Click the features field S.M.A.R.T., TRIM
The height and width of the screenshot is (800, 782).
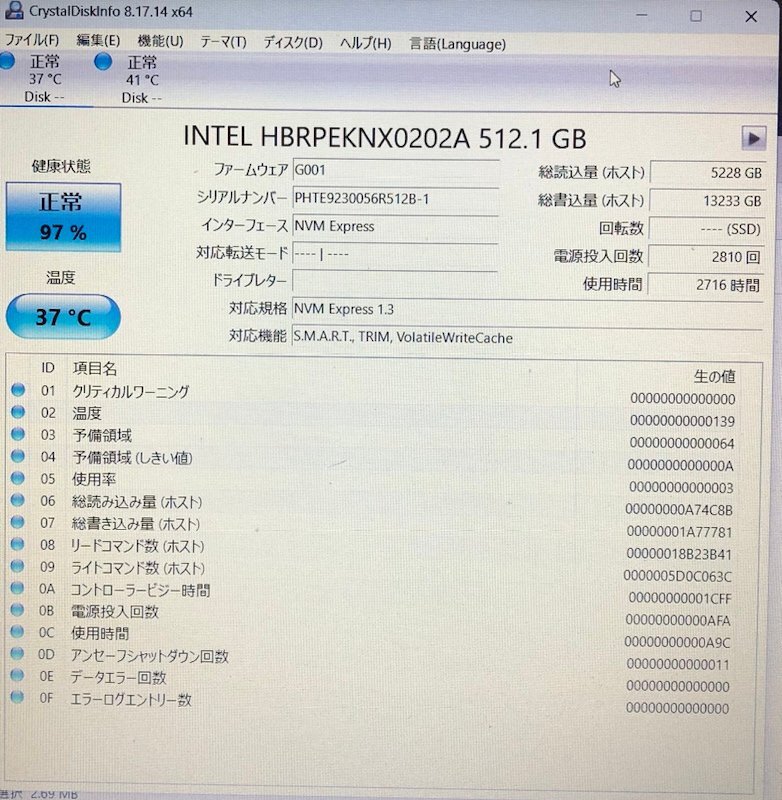coord(528,337)
